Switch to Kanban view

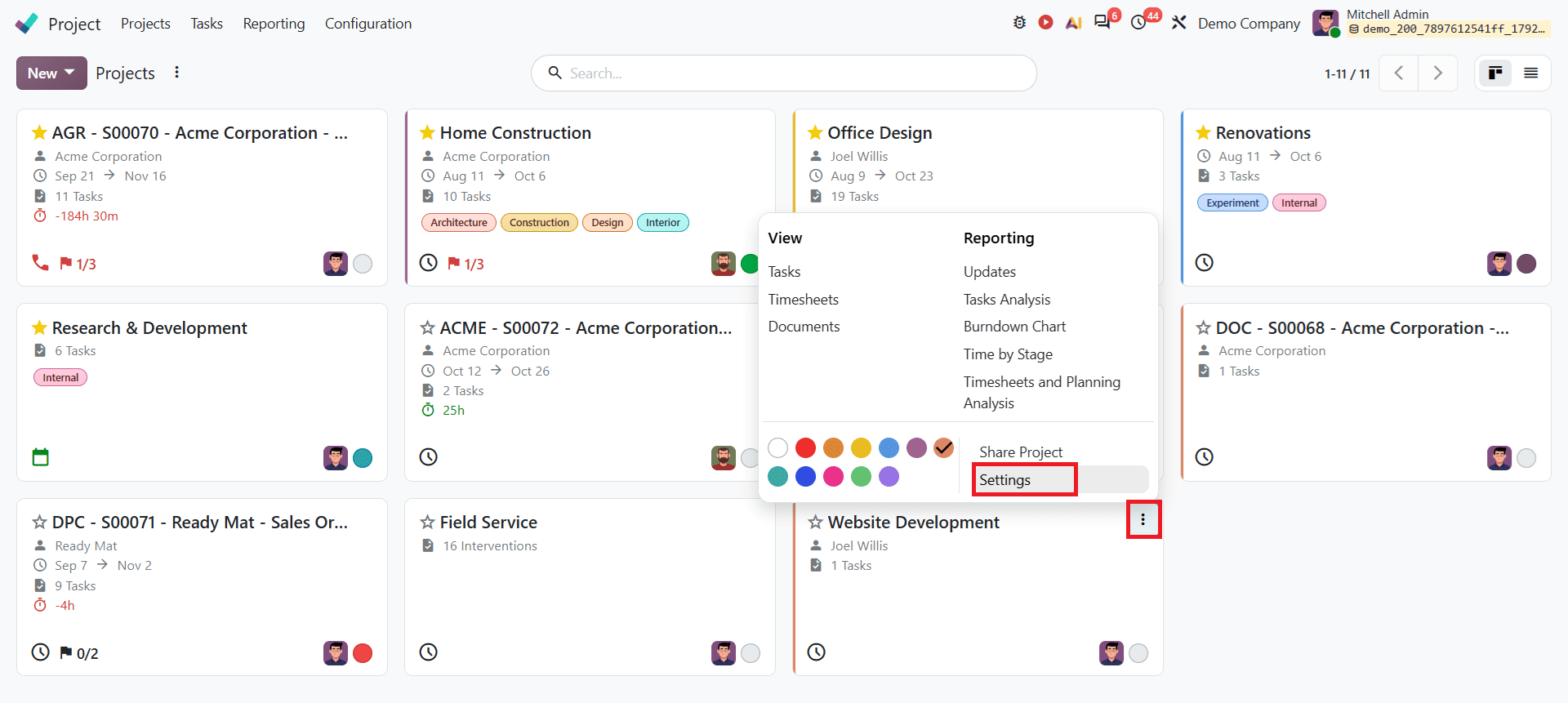1495,73
